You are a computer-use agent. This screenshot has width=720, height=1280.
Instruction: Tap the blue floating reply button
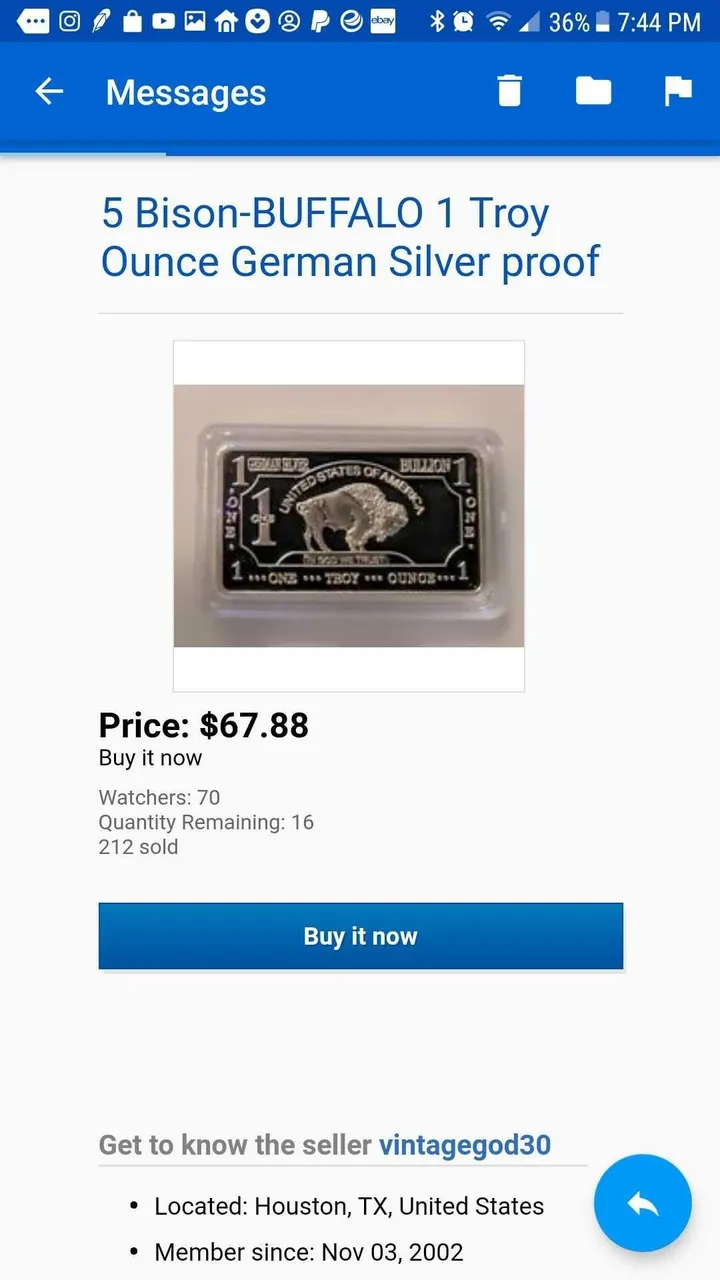pyautogui.click(x=642, y=1203)
